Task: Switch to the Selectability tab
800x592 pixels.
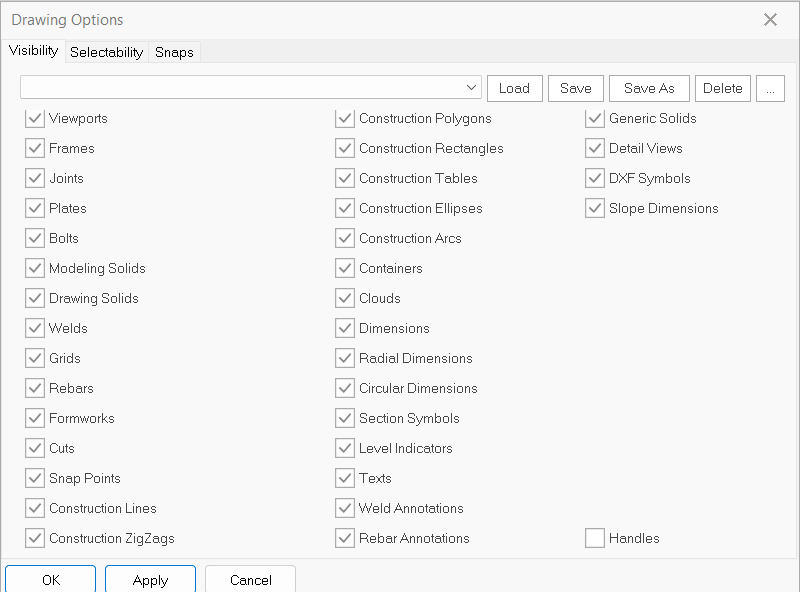Action: click(x=106, y=52)
